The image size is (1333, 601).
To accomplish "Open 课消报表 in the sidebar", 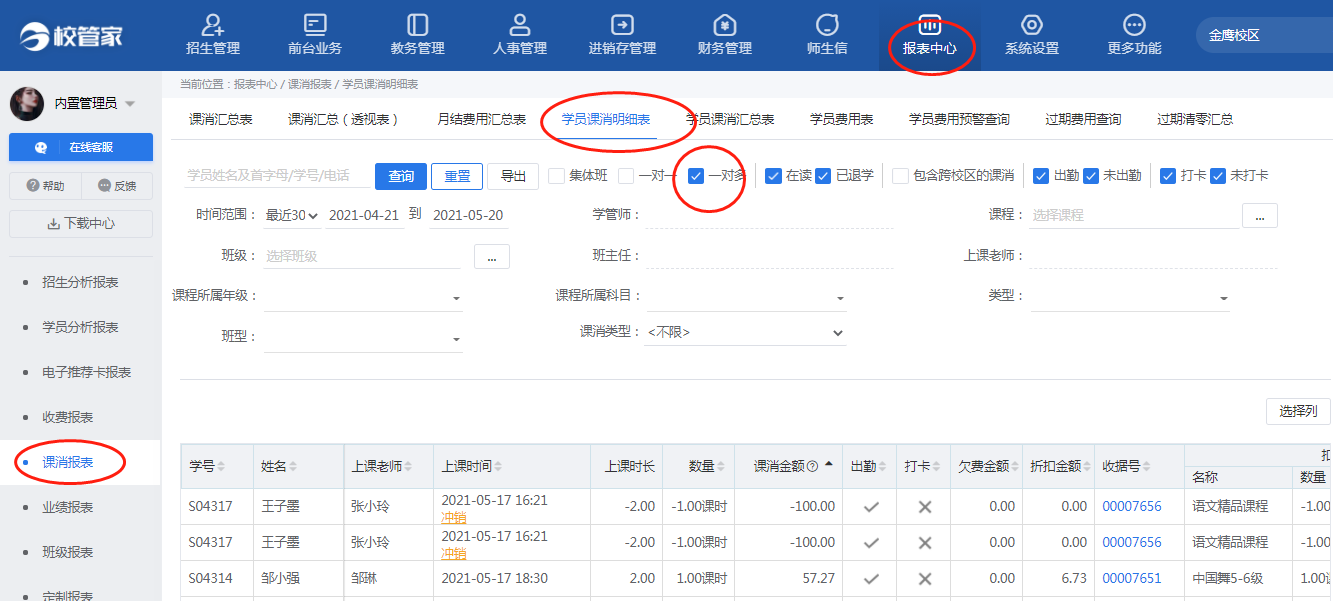I will pos(68,462).
